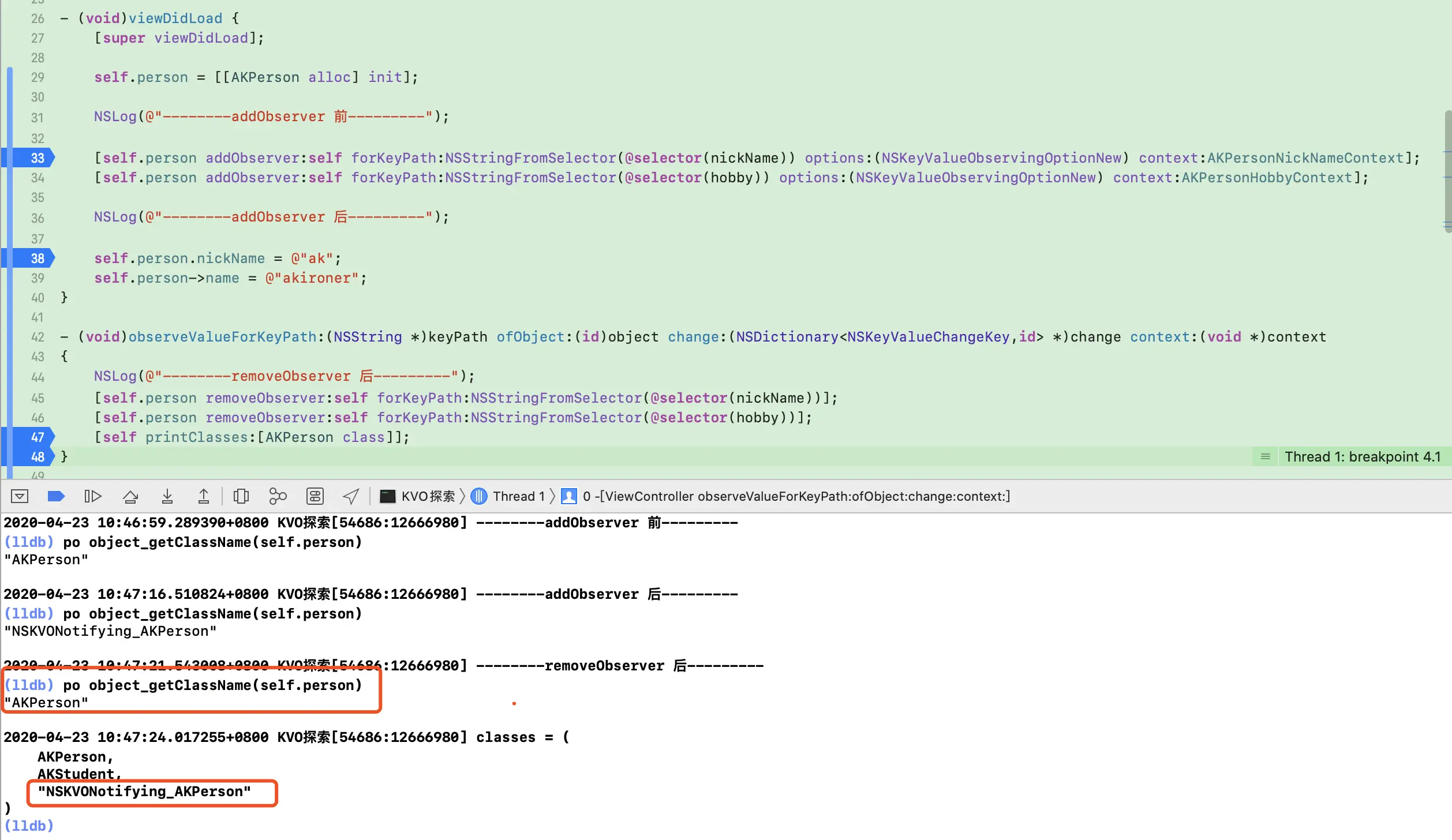Open the environment overrides button
This screenshot has height=840, width=1452.
(315, 496)
